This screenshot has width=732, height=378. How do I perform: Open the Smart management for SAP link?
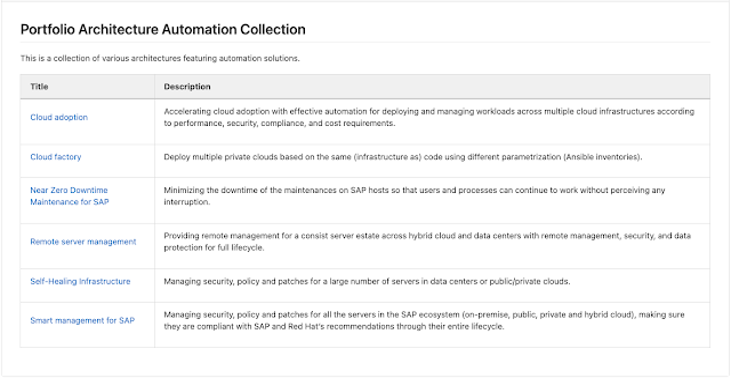pyautogui.click(x=83, y=321)
